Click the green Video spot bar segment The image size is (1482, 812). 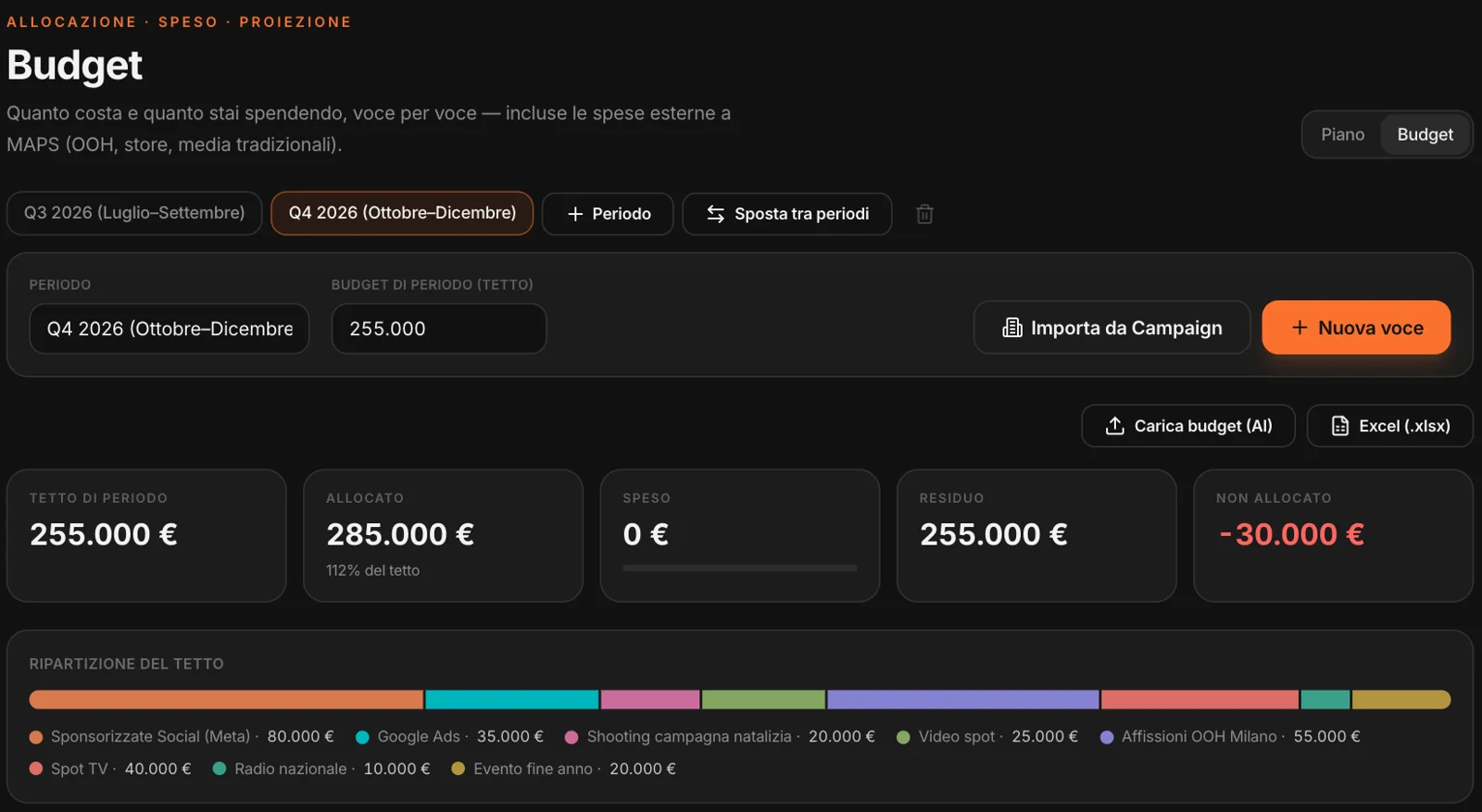[763, 700]
